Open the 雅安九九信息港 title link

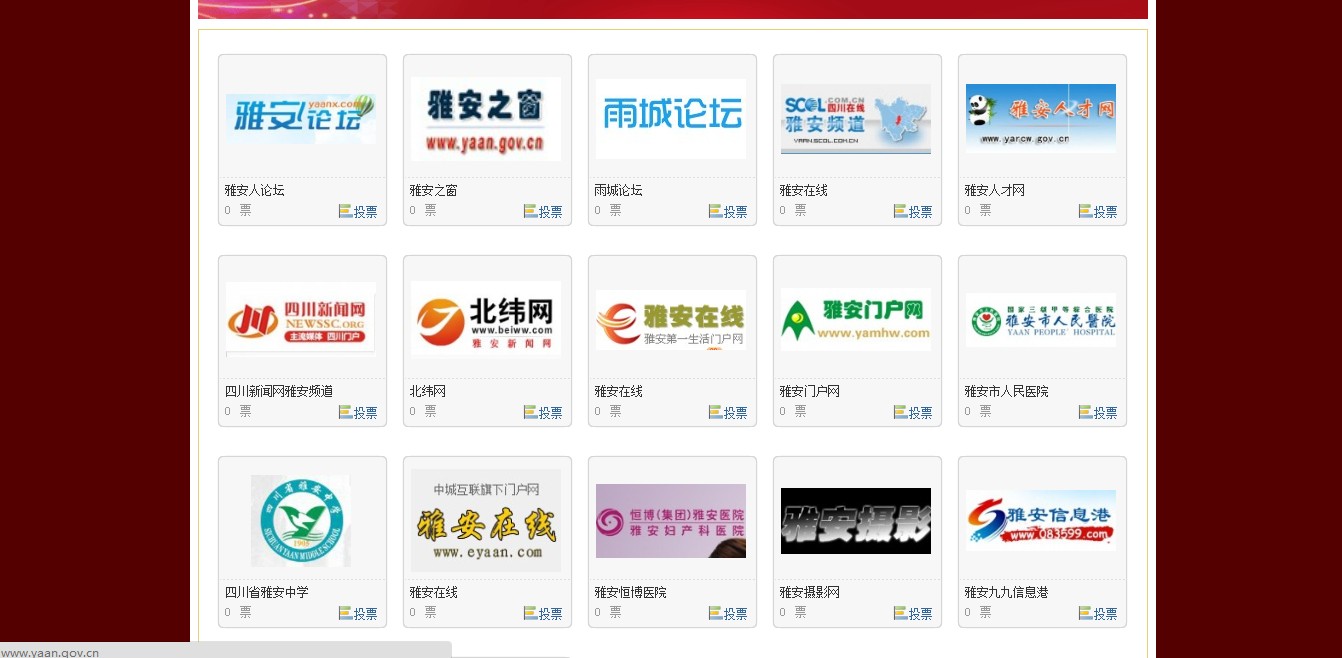pos(1006,592)
